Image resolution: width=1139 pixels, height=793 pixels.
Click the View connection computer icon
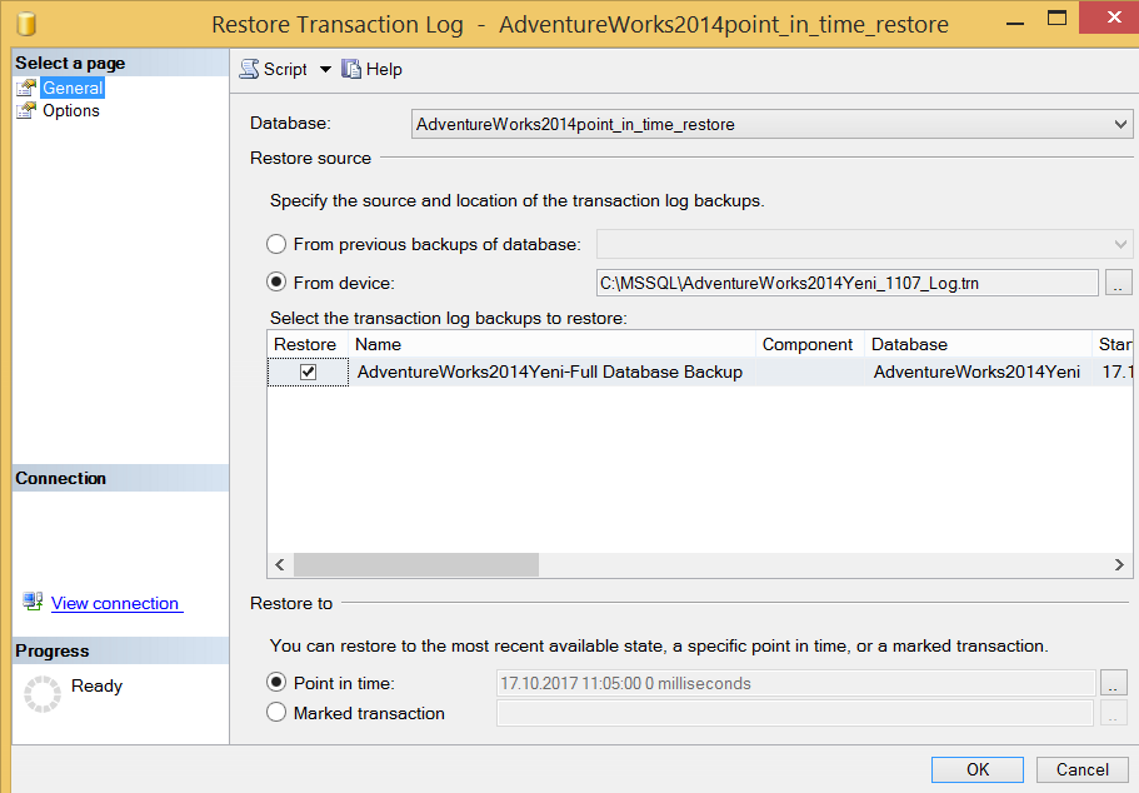tap(33, 601)
